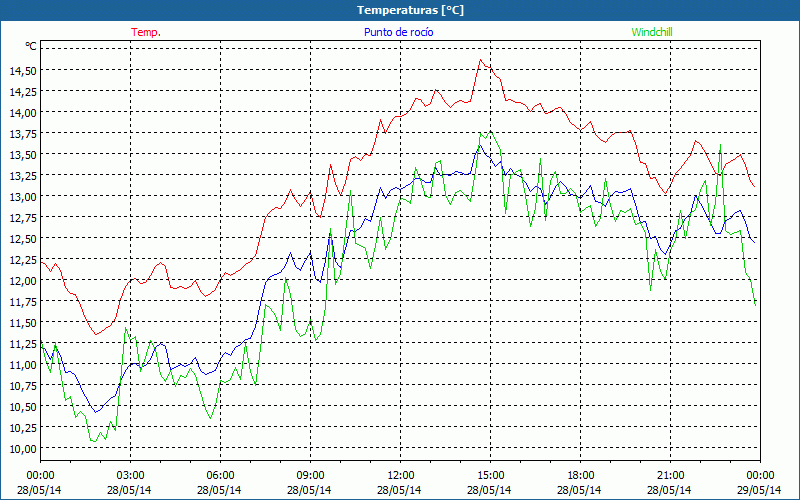This screenshot has width=800, height=500.
Task: Click the red temperature peak near 15:00
Action: [480, 60]
